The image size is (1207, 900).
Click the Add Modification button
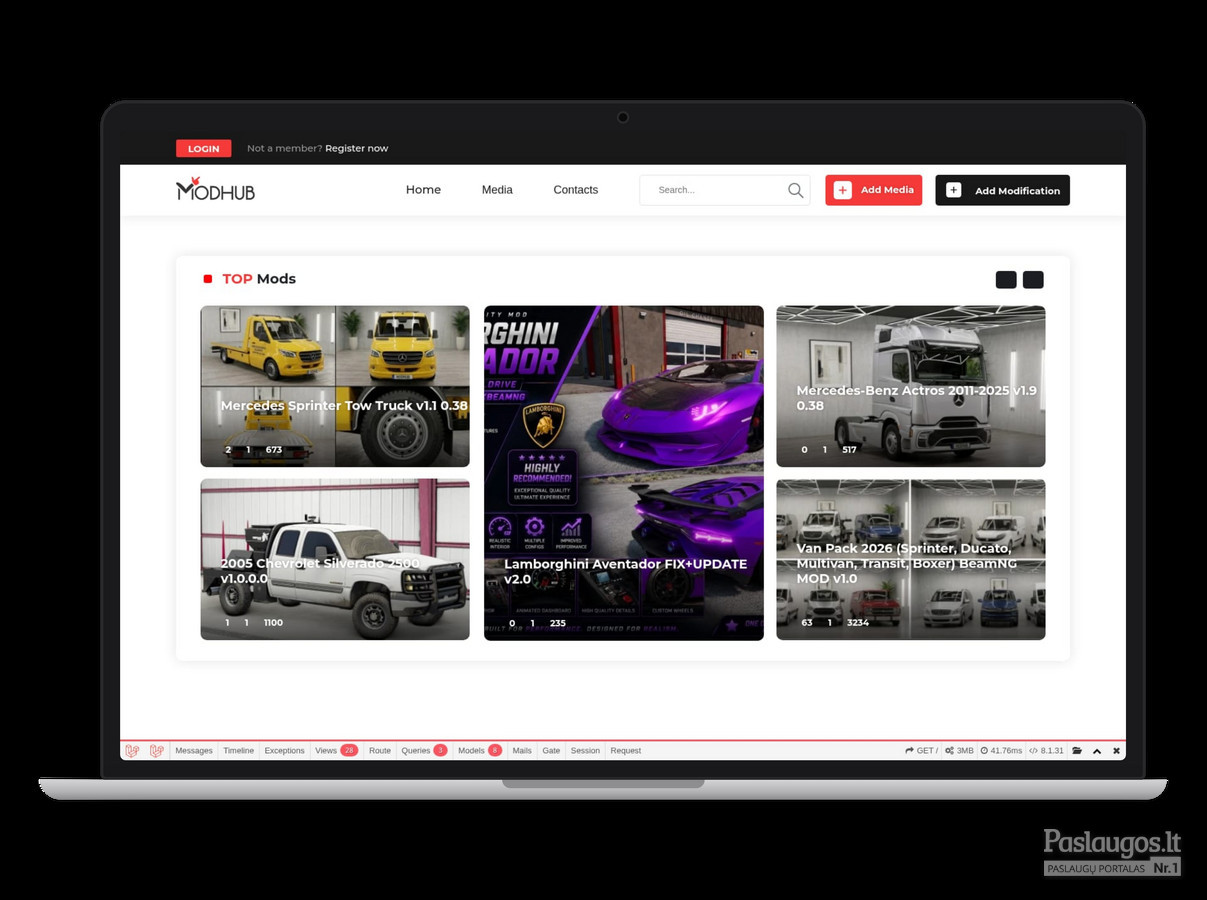pos(1002,190)
